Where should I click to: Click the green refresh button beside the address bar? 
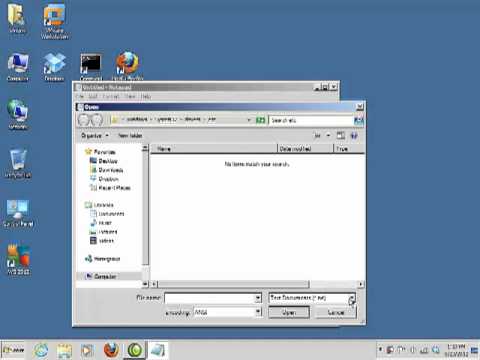[x=260, y=120]
